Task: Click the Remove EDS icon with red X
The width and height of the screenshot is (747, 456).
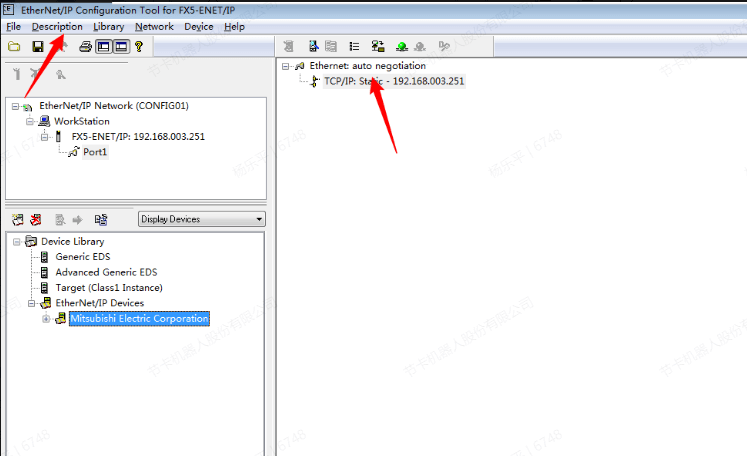Action: coord(36,219)
